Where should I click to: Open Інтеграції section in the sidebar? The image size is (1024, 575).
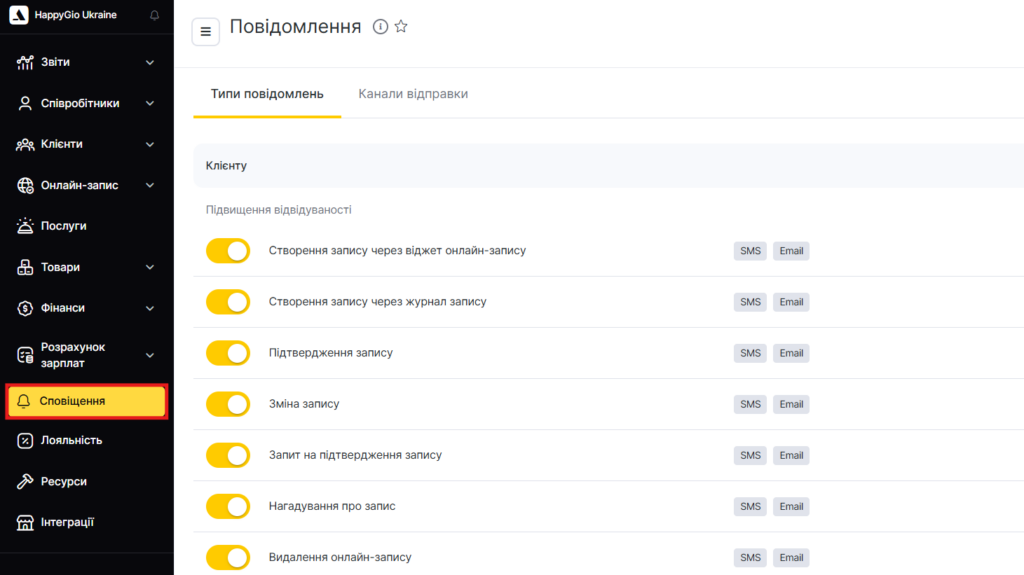(67, 522)
